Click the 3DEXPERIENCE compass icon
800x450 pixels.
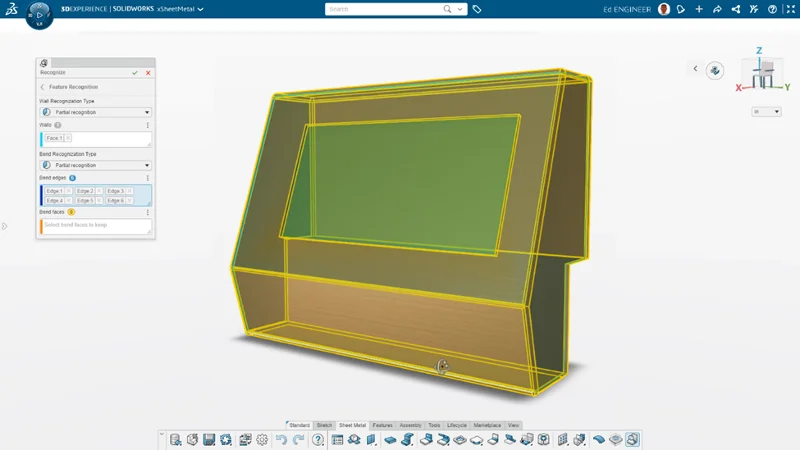point(40,16)
